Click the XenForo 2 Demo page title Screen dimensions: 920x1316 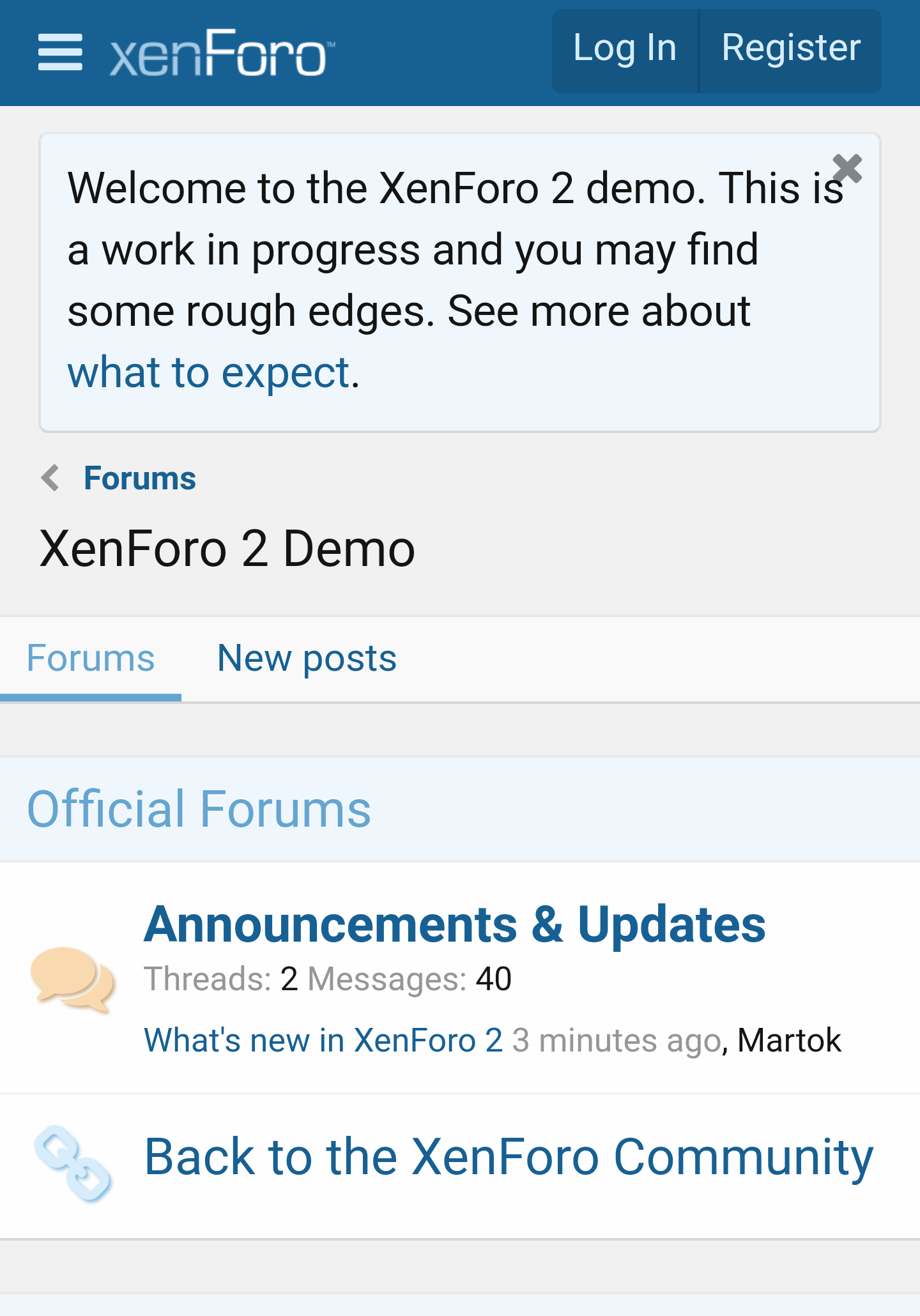227,549
